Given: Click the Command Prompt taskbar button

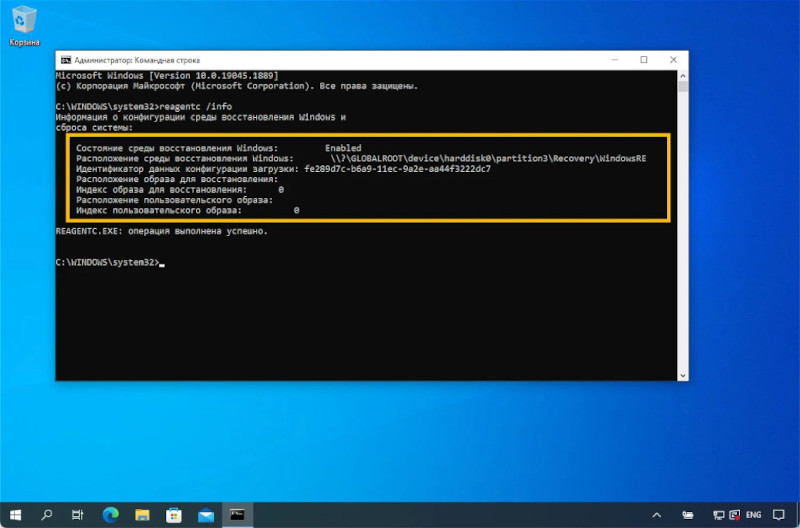Looking at the screenshot, I should [x=238, y=514].
